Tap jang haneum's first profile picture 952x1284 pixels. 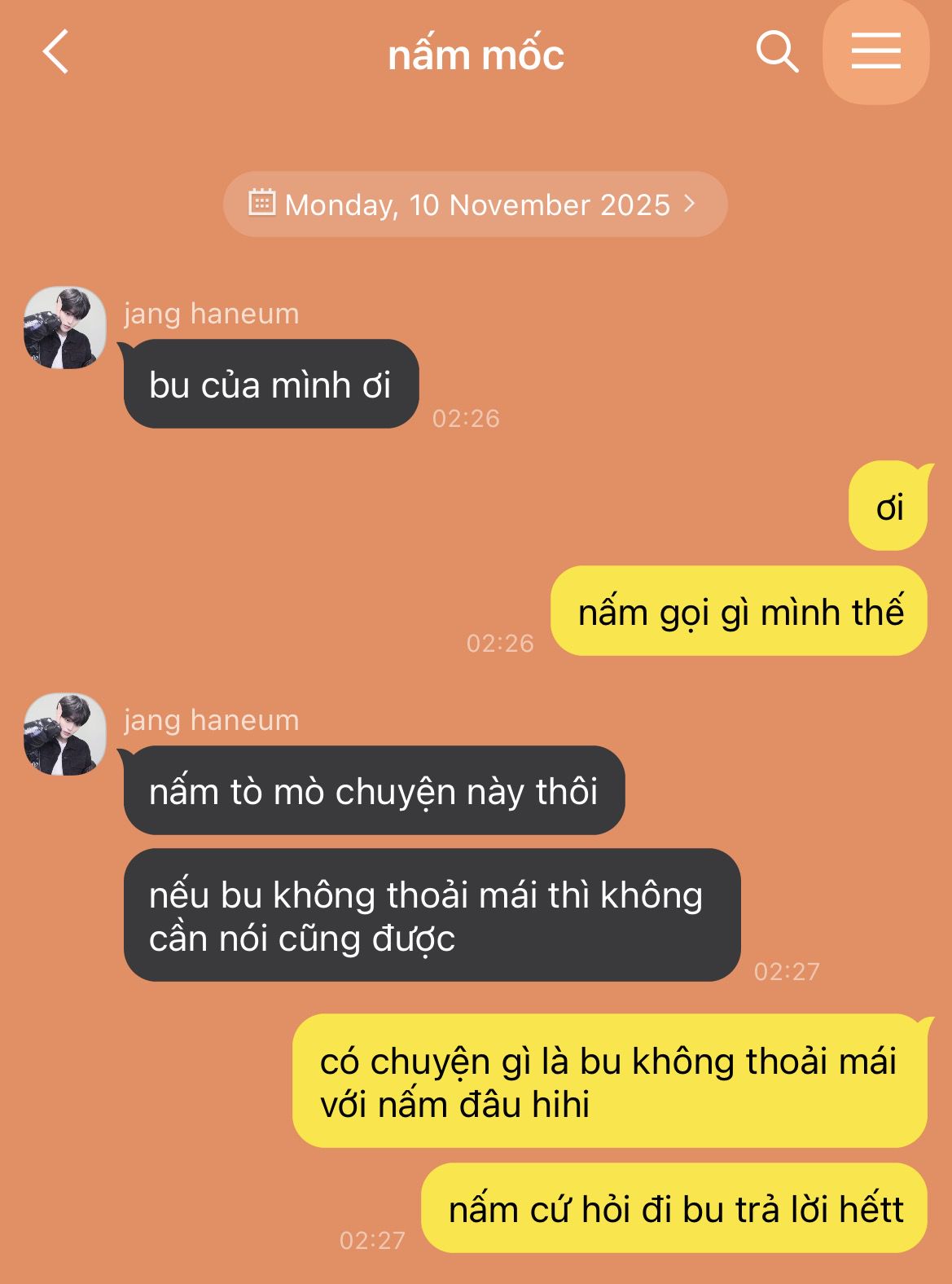(x=65, y=327)
